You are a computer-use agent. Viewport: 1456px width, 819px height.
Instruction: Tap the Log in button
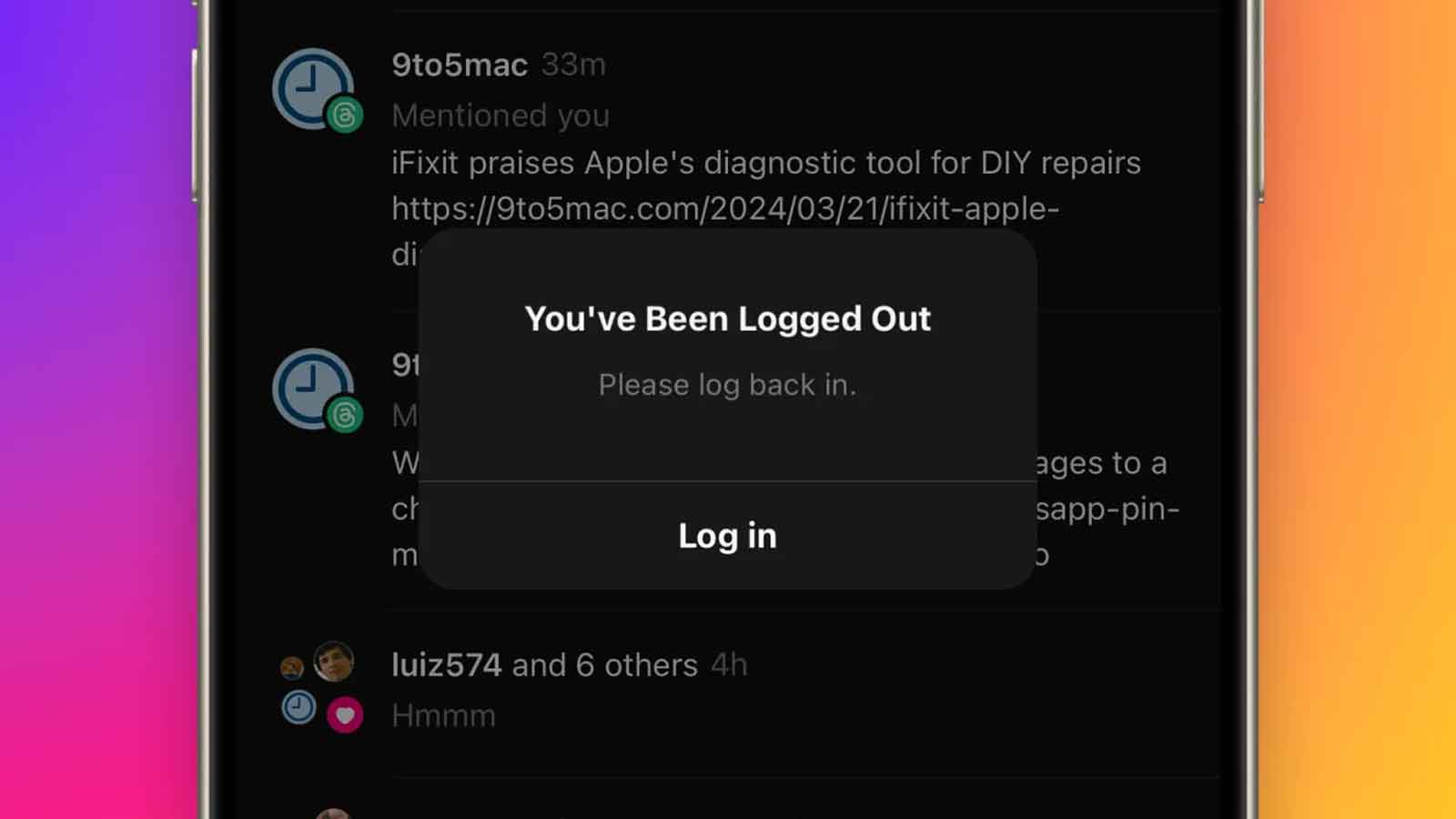727,536
